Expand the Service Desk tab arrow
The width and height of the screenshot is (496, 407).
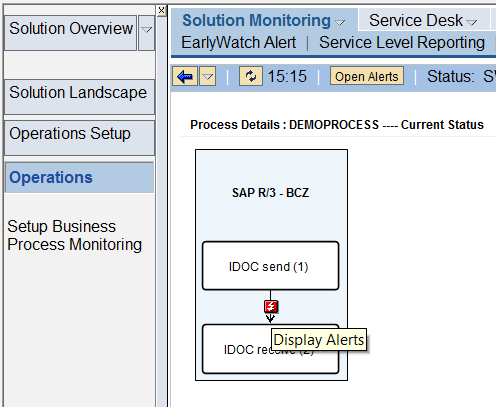tap(472, 23)
